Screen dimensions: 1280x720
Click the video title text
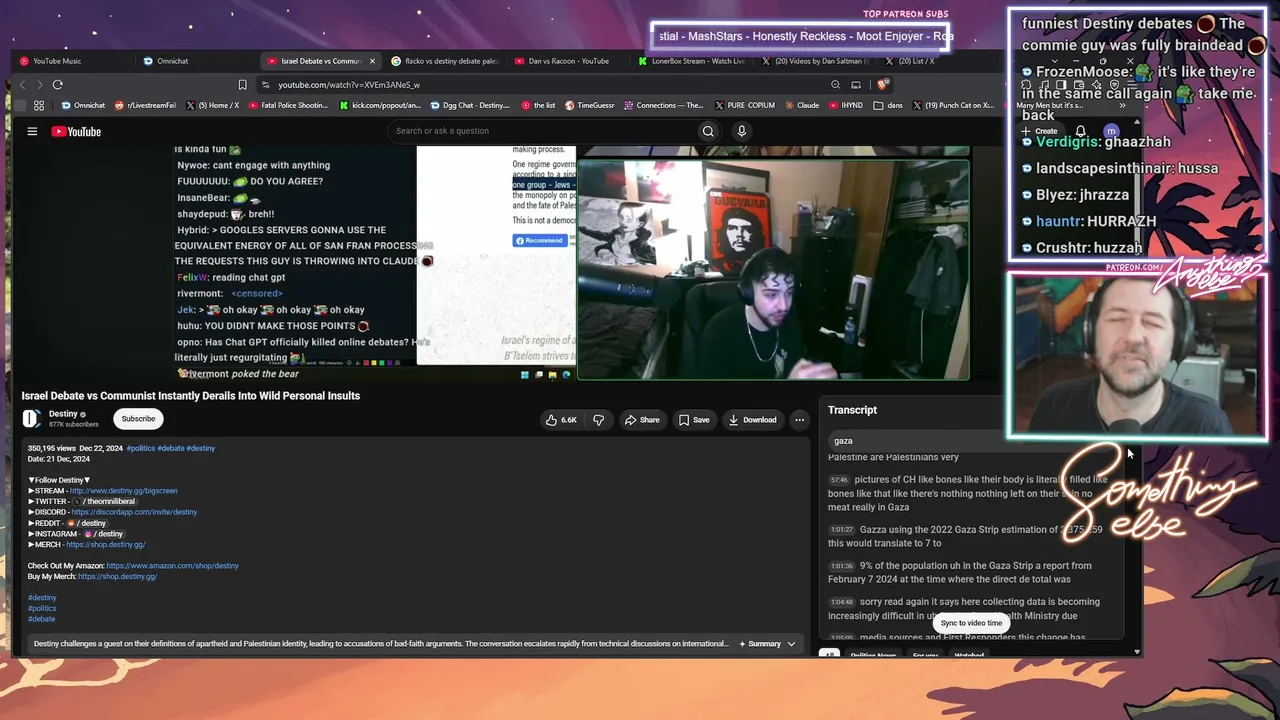coord(191,396)
